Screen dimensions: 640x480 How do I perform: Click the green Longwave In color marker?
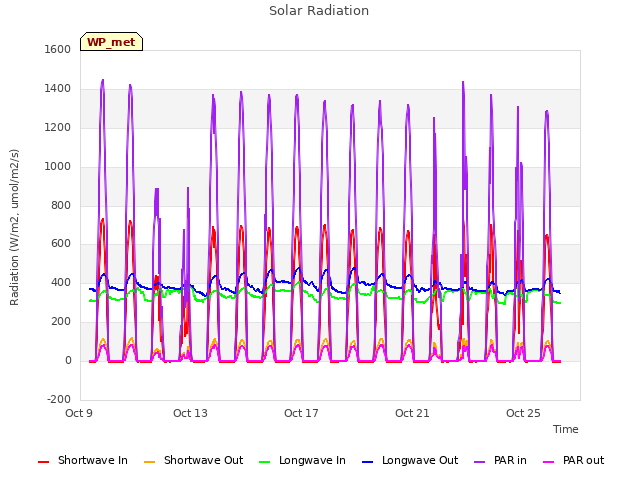(x=265, y=462)
